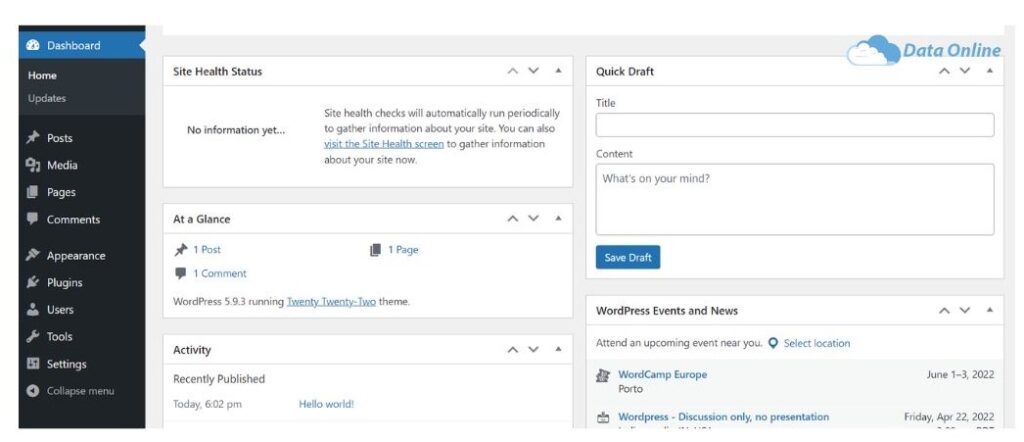Click the 'Recently Published' heading
The image size is (1024, 442).
point(219,379)
